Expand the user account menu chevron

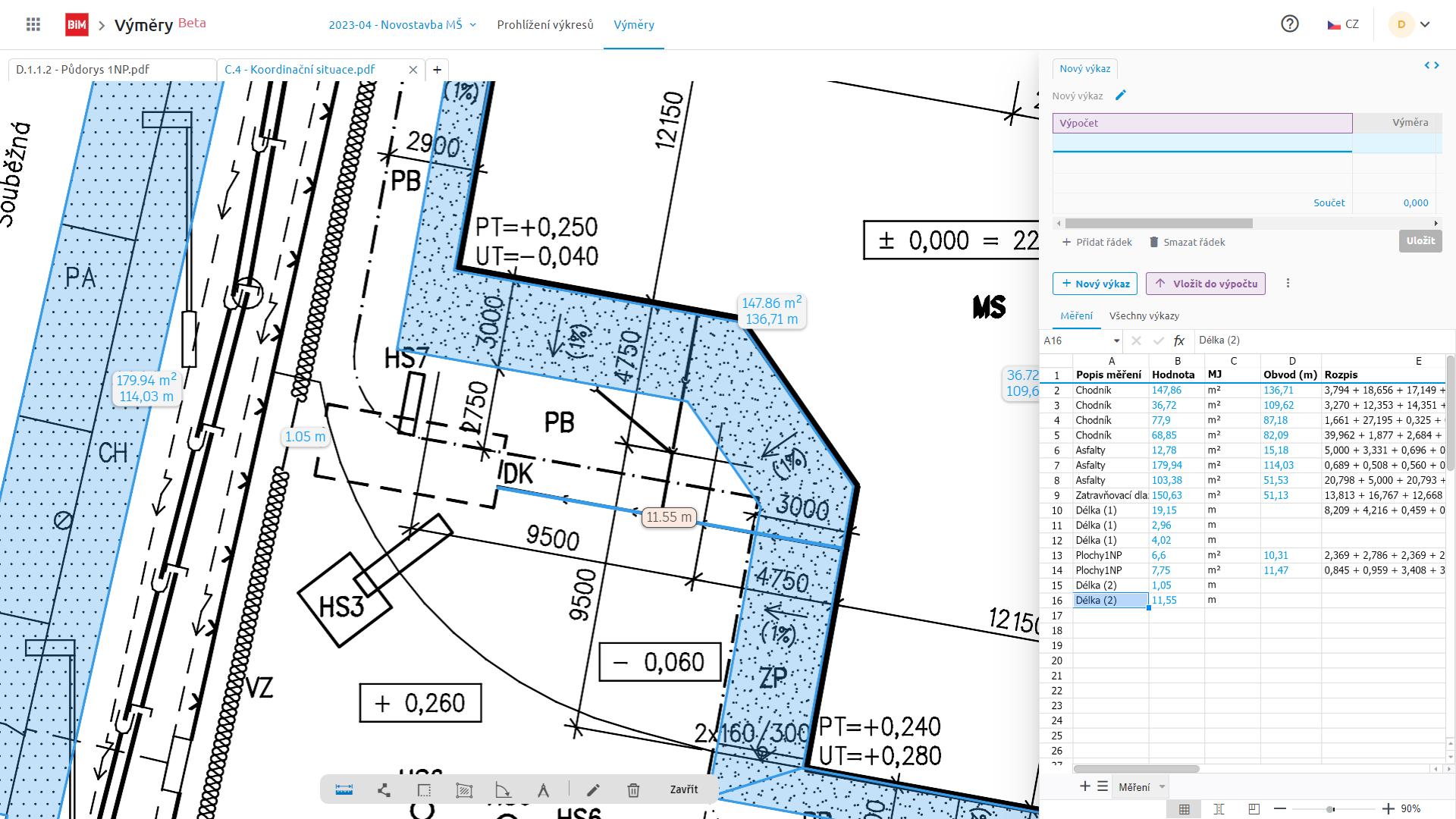(x=1425, y=24)
